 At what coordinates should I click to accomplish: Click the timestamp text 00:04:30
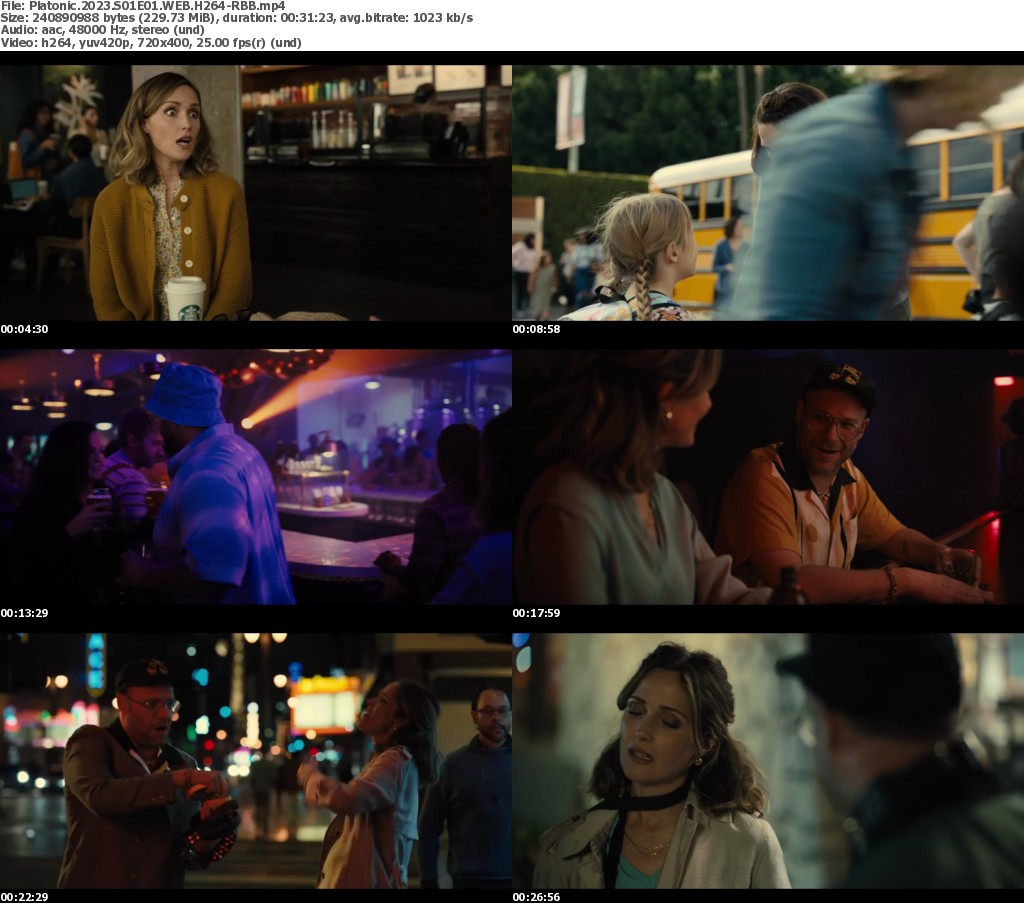click(24, 329)
